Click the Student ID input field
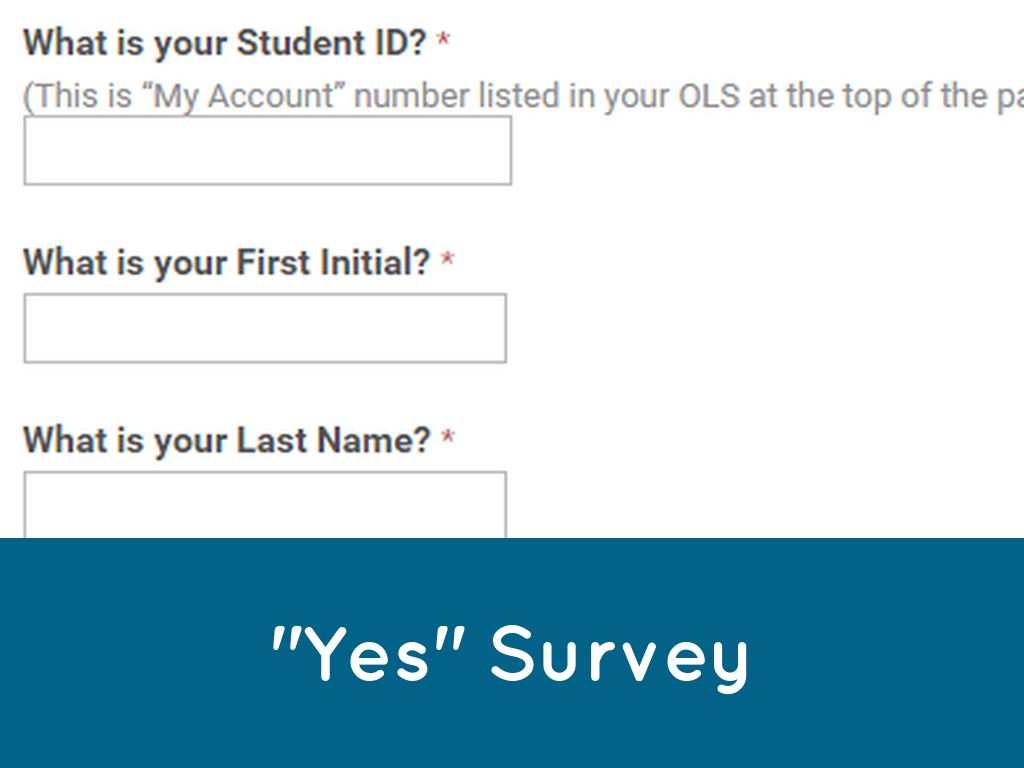Screen dimensions: 1024x768 (267, 150)
